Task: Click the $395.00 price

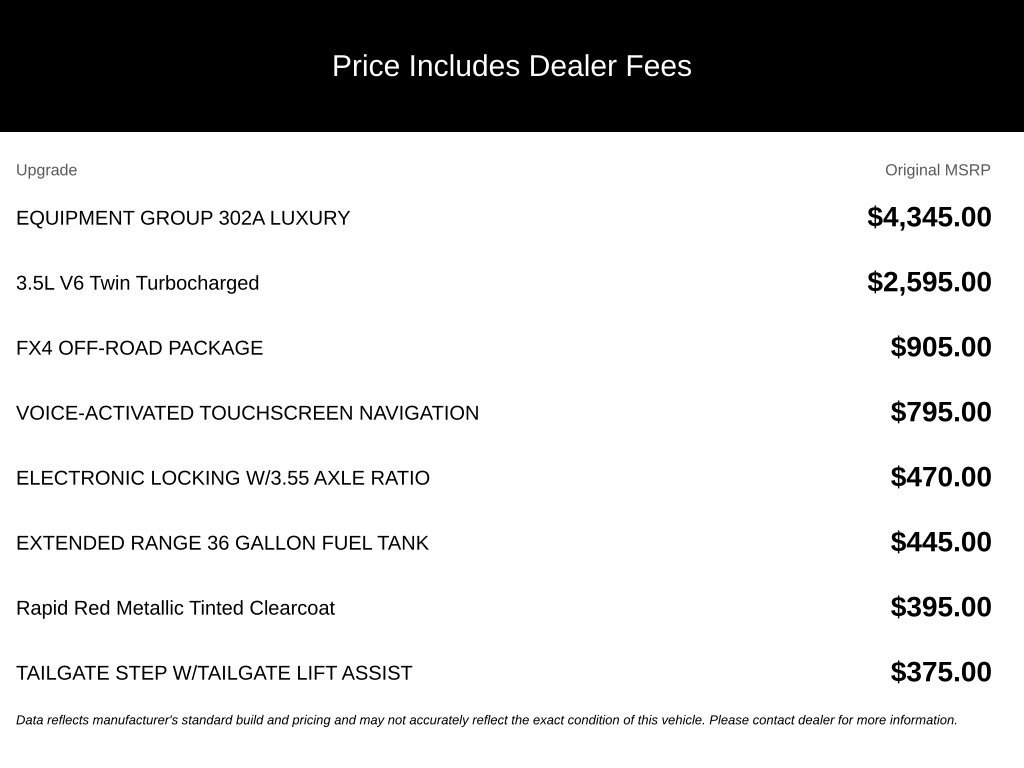Action: click(940, 607)
